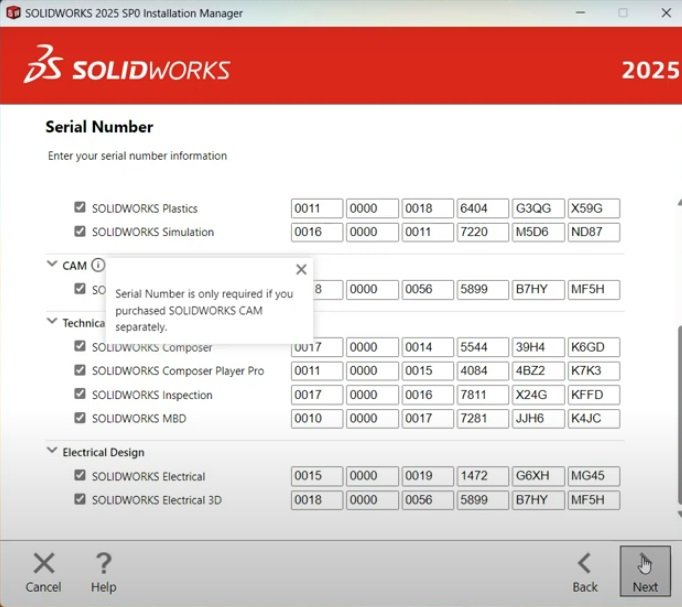Screen dimensions: 682x607
Task: Click the vertical scrollbar thumb of serial list
Action: point(679,415)
